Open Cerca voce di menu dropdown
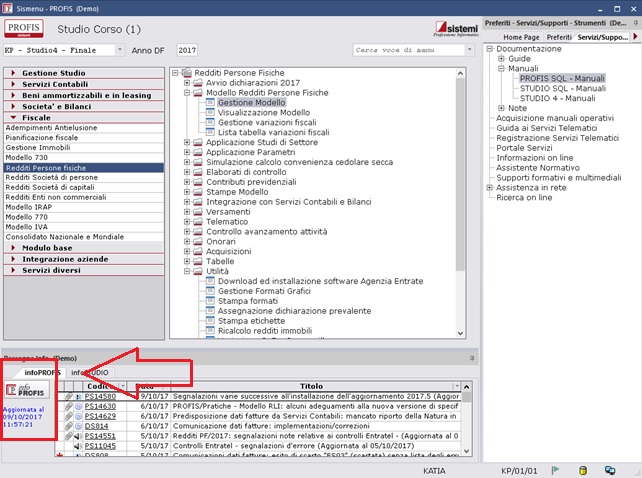 [x=468, y=49]
